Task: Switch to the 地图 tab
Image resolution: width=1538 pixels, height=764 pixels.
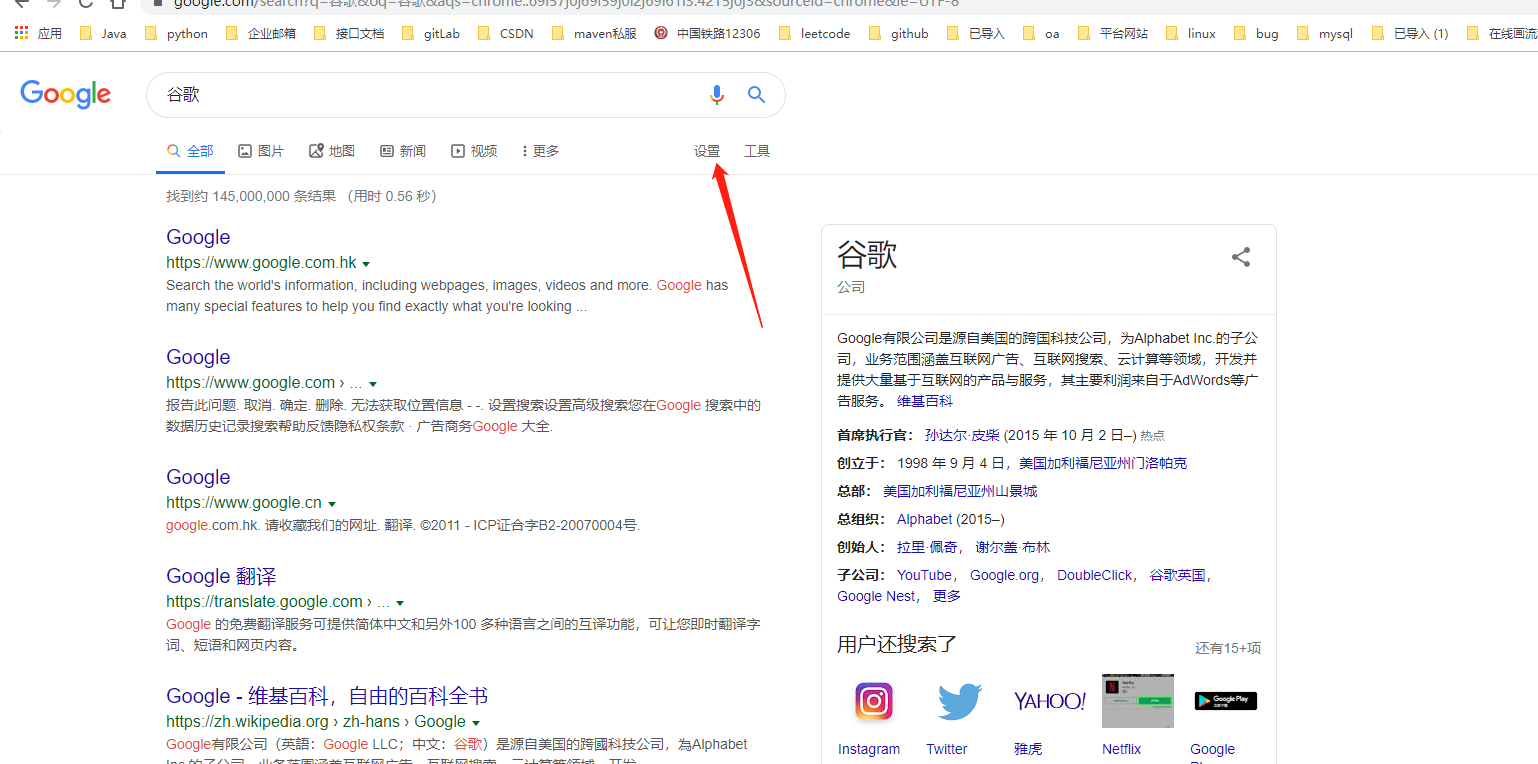Action: [x=332, y=151]
